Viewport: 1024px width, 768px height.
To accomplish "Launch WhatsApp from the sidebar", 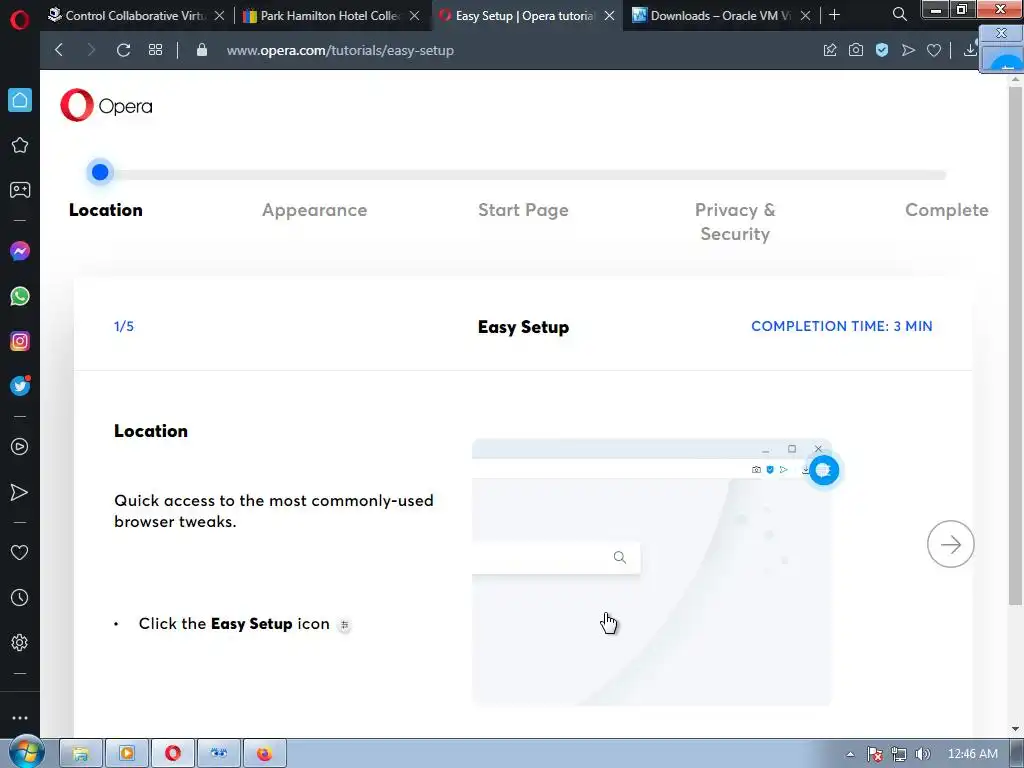I will pos(20,296).
